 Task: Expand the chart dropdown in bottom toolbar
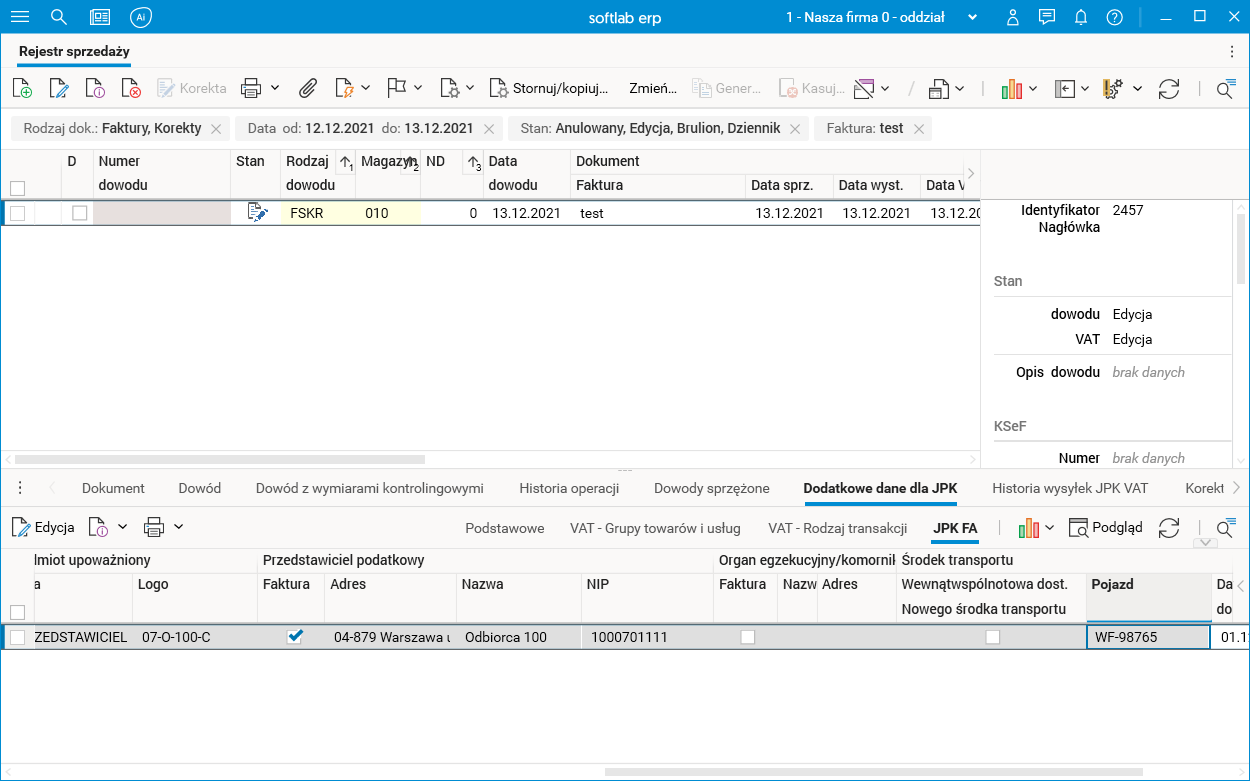(x=1050, y=526)
